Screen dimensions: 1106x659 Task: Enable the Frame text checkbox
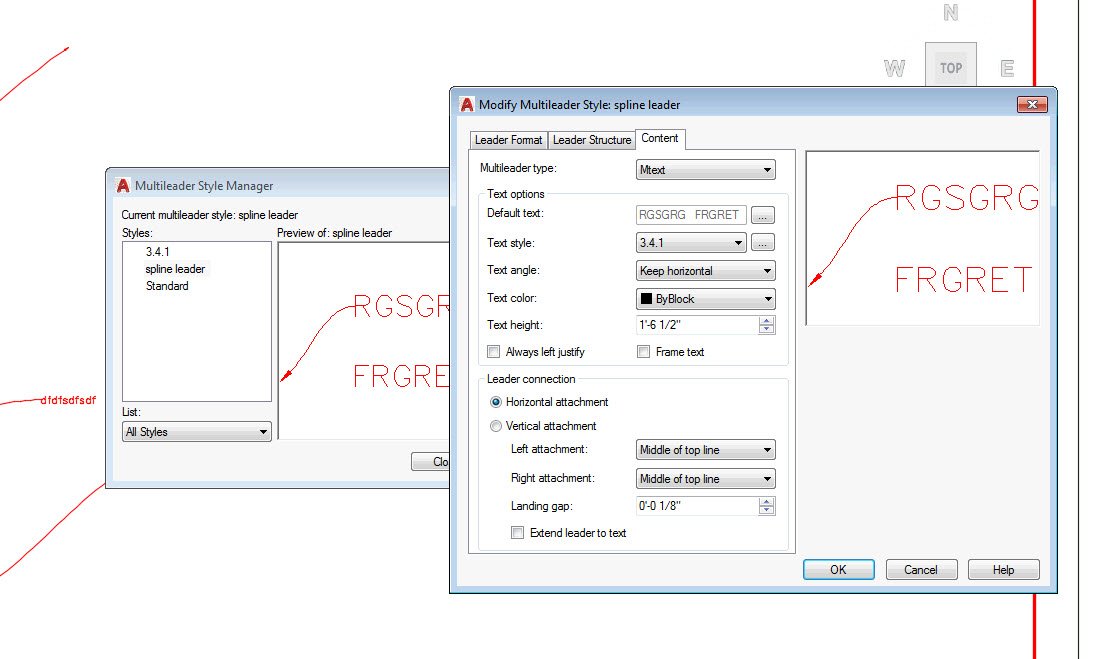click(x=643, y=351)
